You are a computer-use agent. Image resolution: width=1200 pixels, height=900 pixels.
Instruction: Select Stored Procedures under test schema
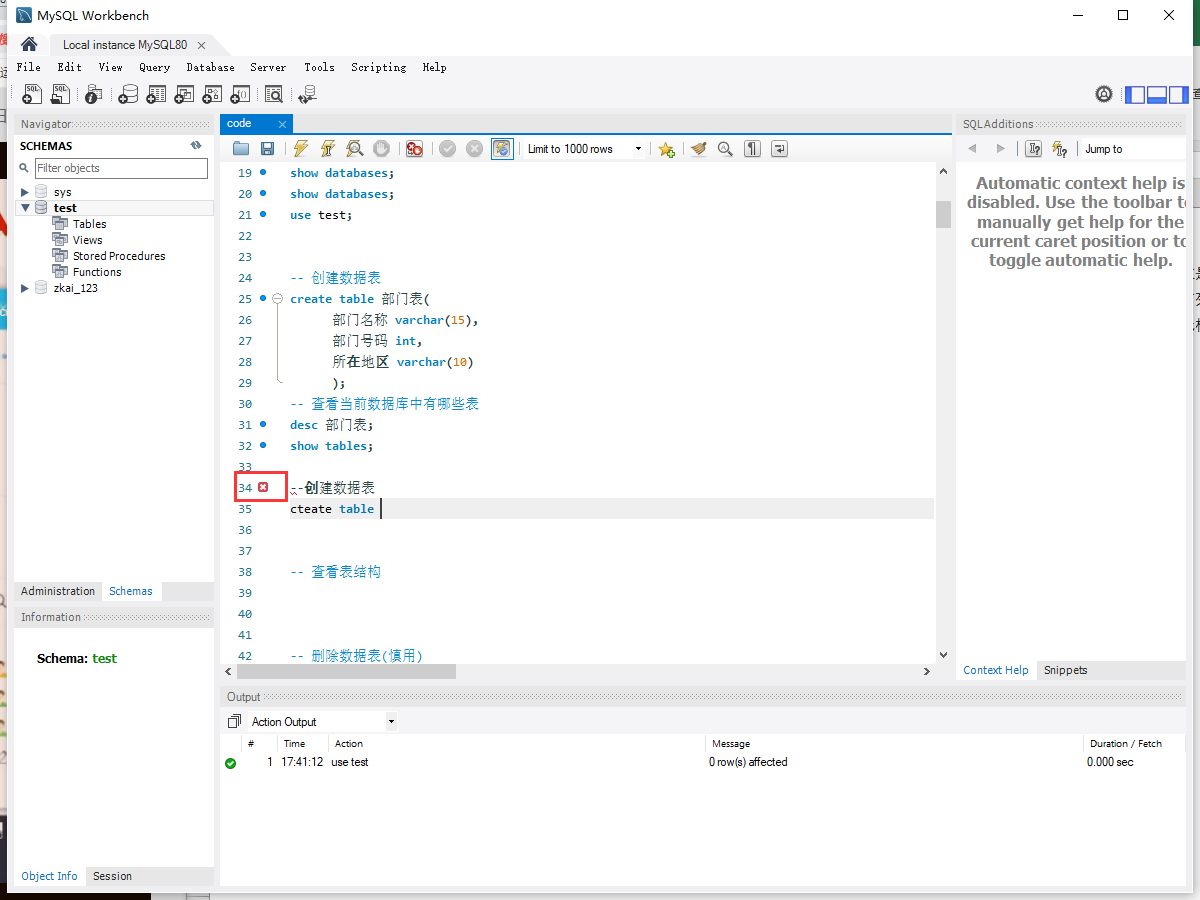(119, 256)
